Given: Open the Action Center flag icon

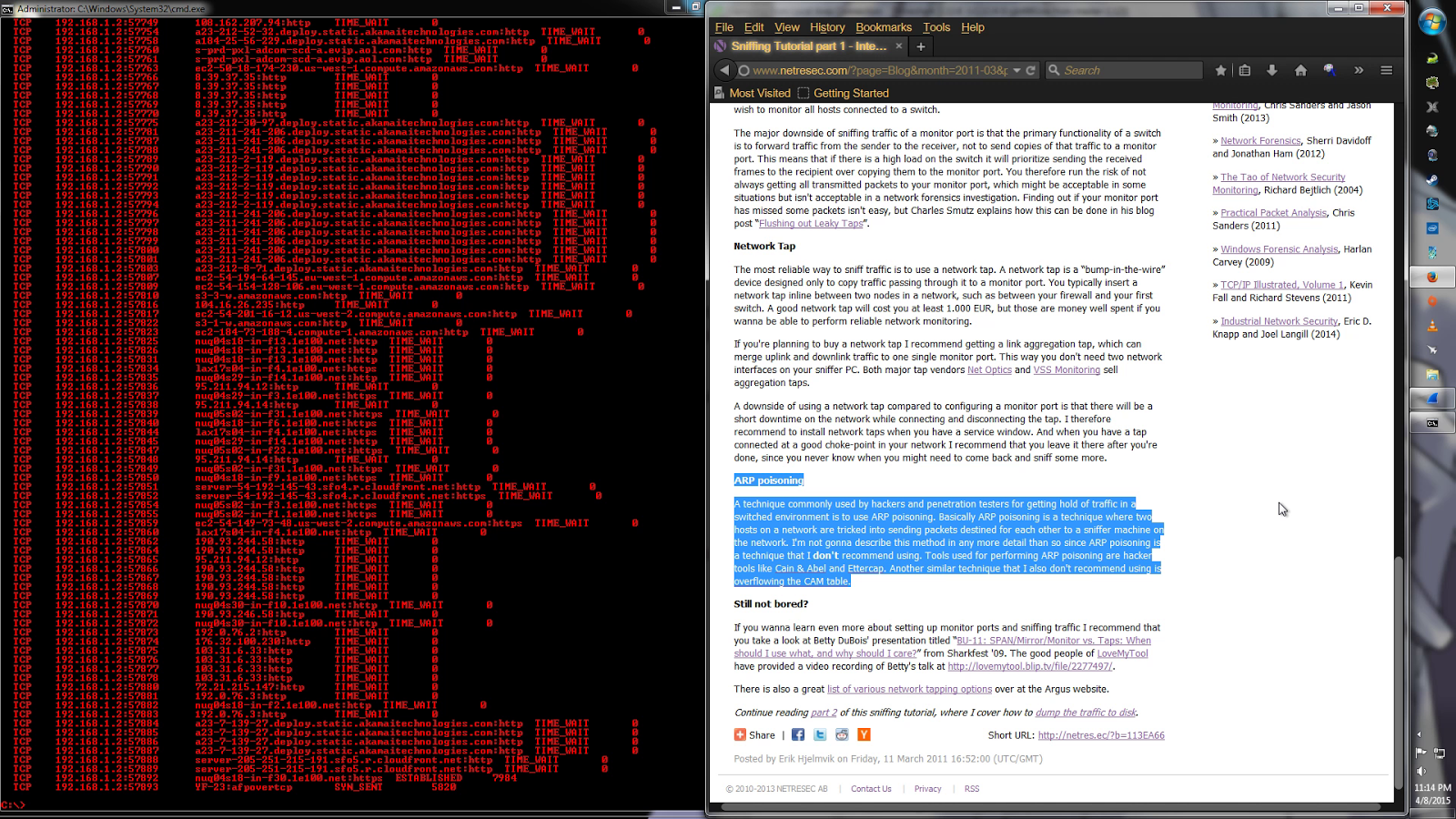Looking at the screenshot, I should point(1421,753).
